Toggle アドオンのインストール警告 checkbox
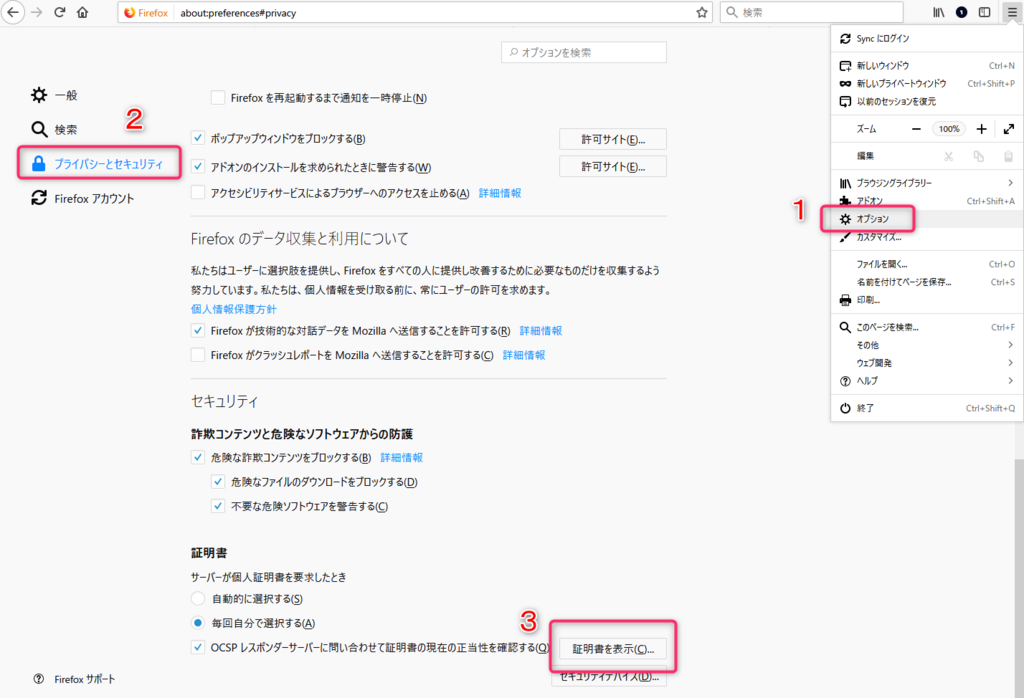 [198, 167]
